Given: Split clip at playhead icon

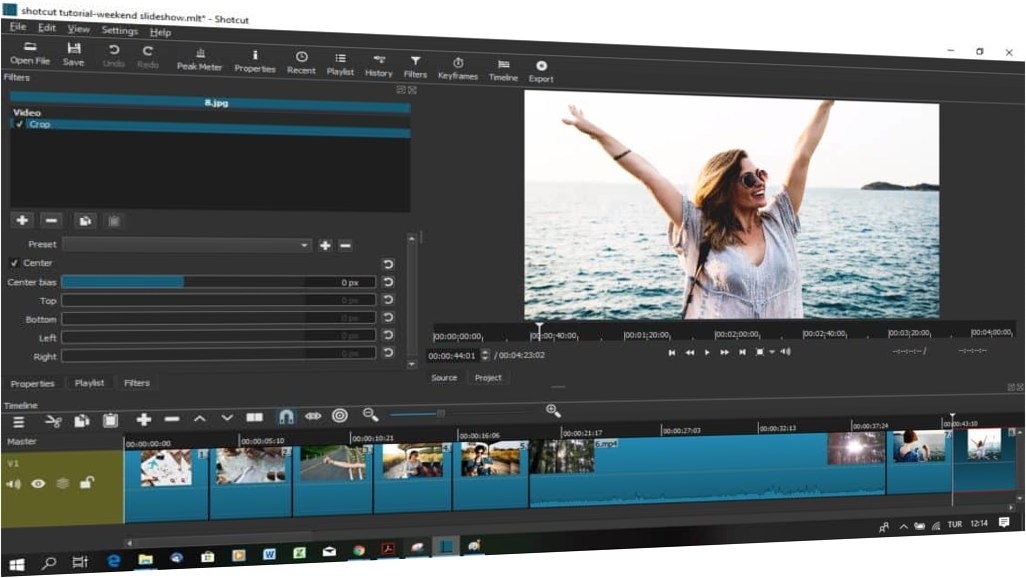Looking at the screenshot, I should point(254,417).
